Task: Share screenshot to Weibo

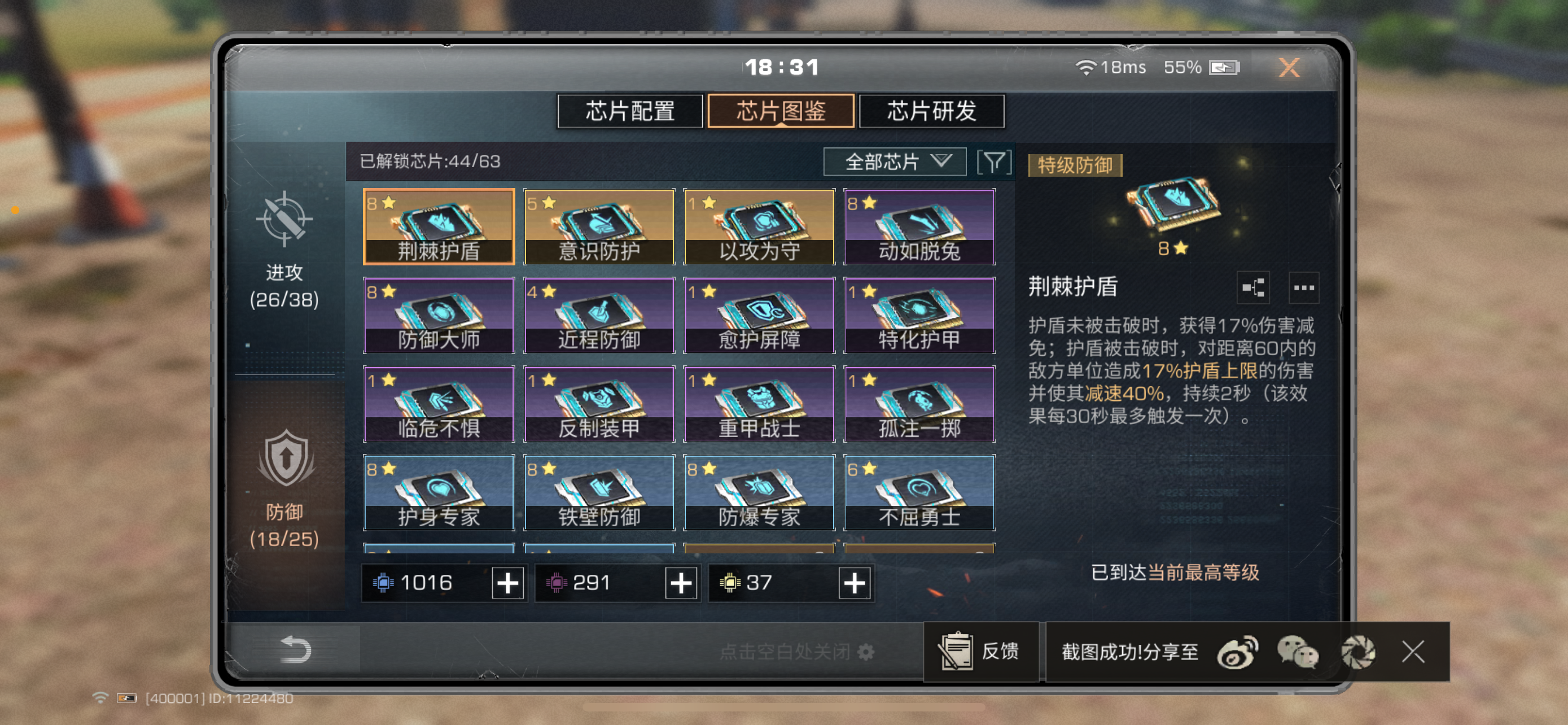Action: click(x=1237, y=652)
